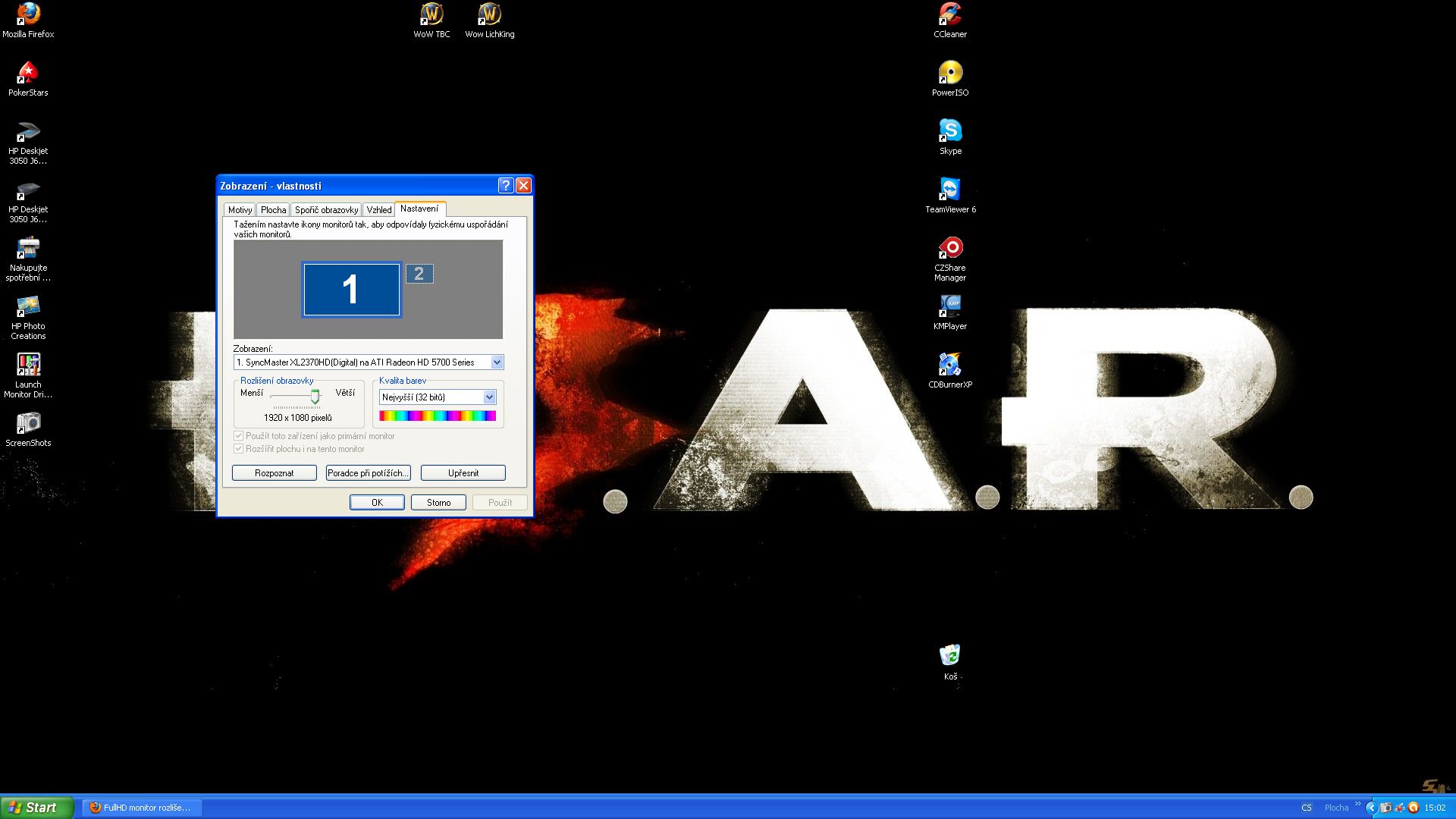Select monitor 2 in the arrangement preview
1456x819 pixels.
(x=419, y=274)
